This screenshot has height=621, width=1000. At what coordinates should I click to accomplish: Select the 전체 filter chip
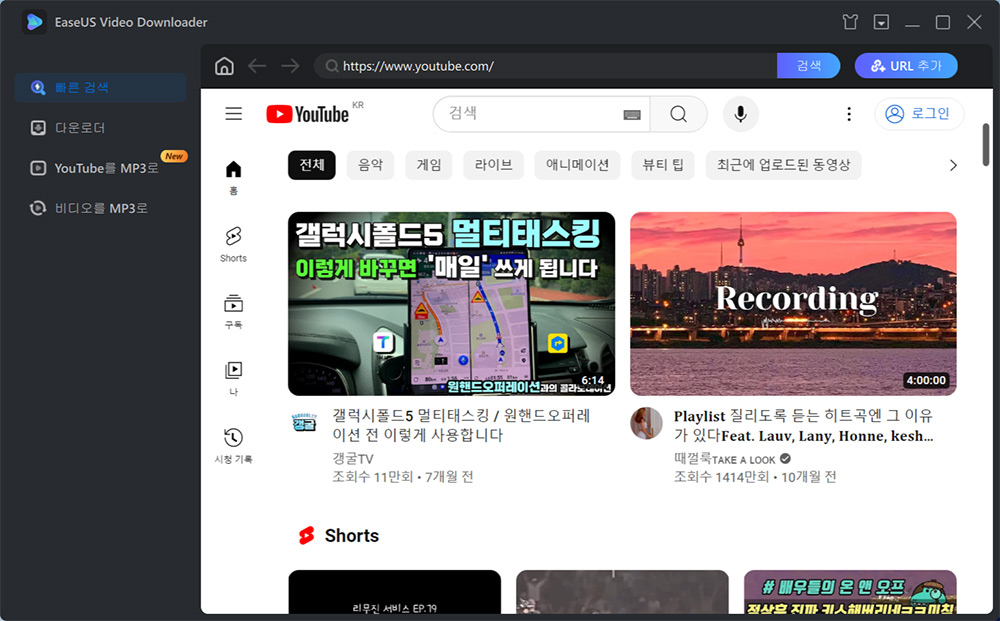[x=311, y=165]
